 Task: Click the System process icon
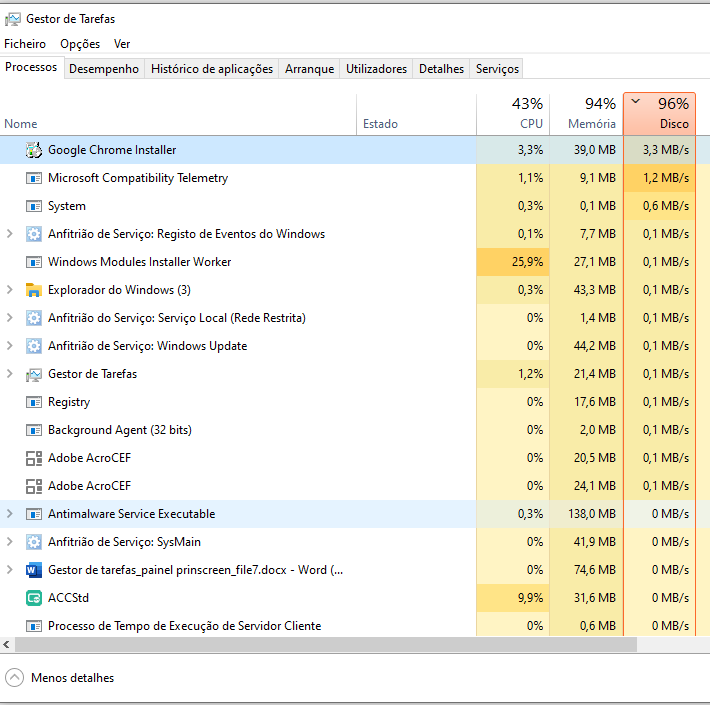click(34, 206)
